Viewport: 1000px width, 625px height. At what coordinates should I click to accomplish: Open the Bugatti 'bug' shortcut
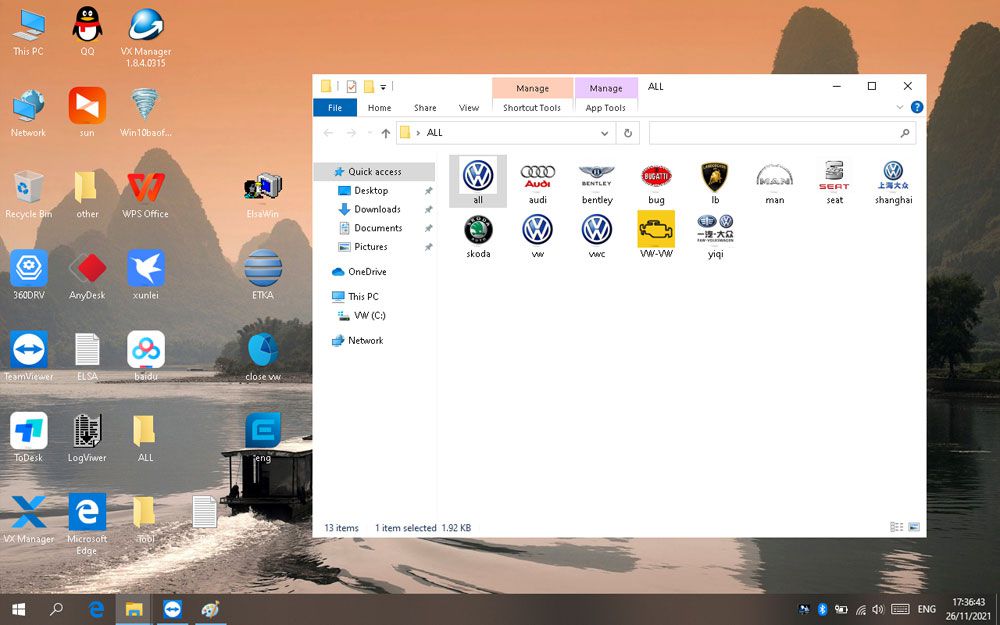click(656, 181)
